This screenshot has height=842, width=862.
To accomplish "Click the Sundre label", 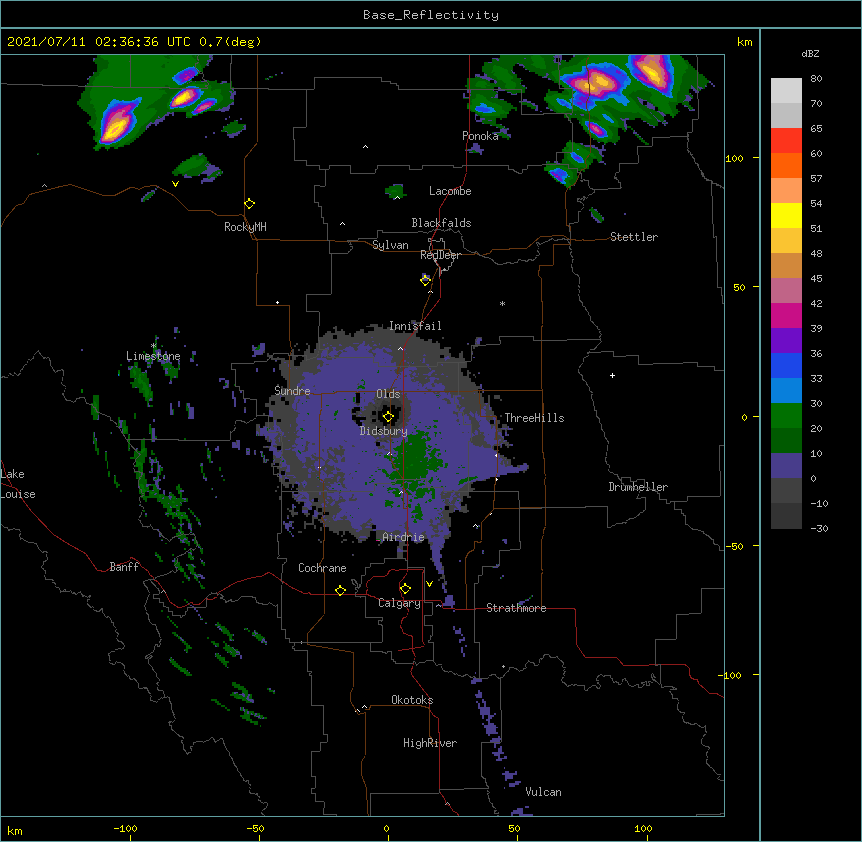I will pyautogui.click(x=292, y=391).
